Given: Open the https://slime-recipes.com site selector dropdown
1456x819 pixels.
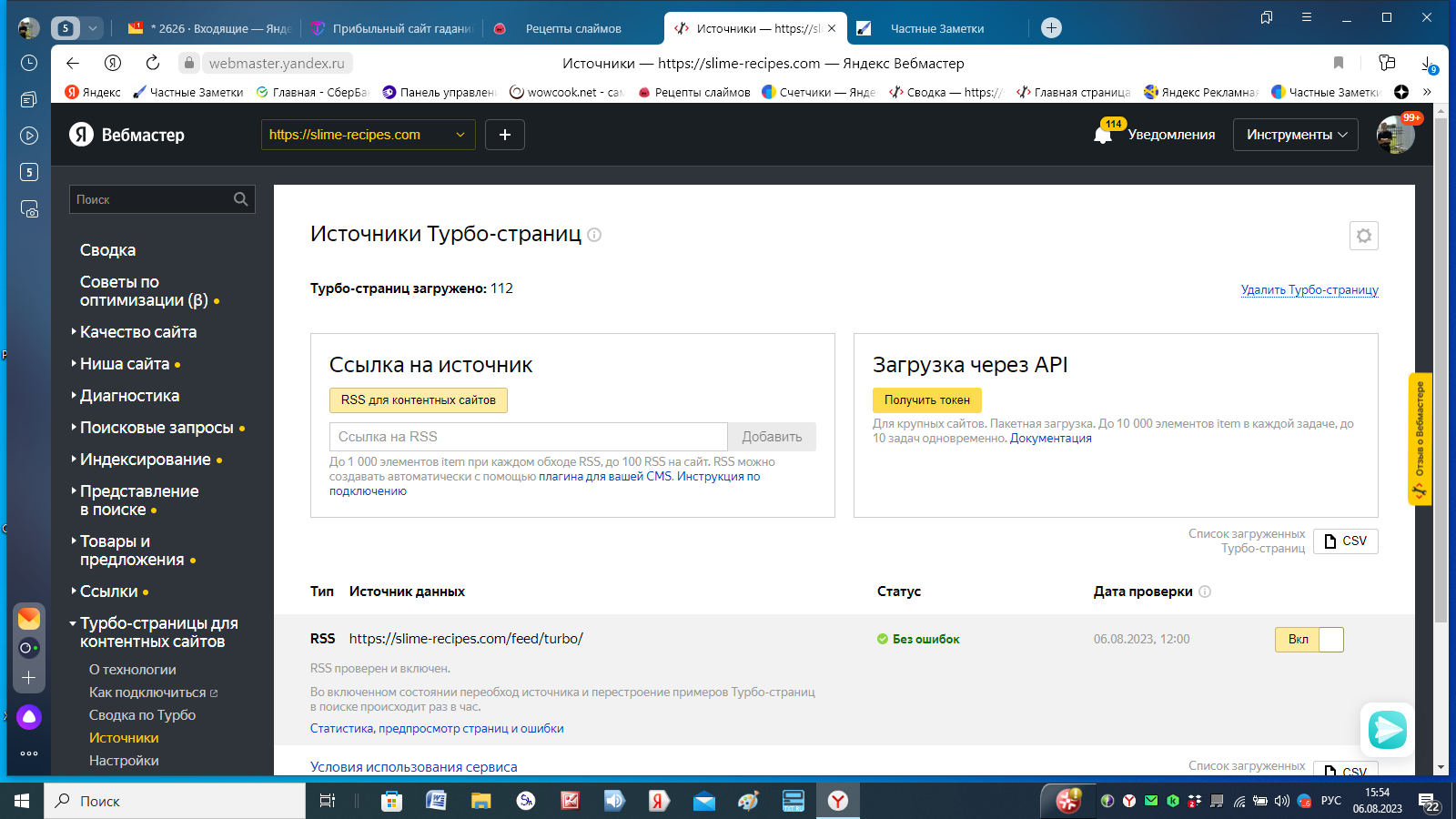Looking at the screenshot, I should pos(368,135).
